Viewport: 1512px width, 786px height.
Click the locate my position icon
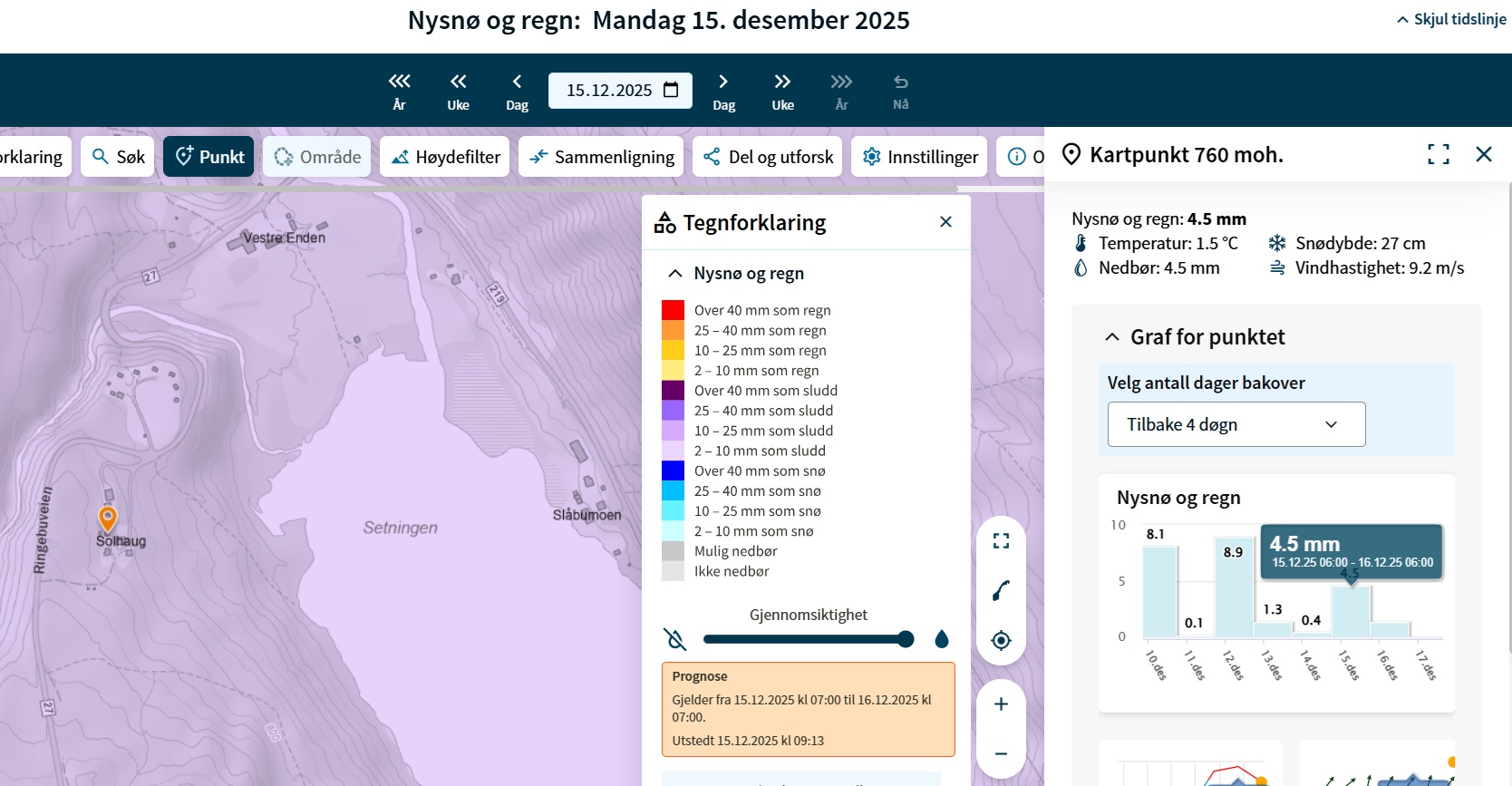coord(1001,640)
